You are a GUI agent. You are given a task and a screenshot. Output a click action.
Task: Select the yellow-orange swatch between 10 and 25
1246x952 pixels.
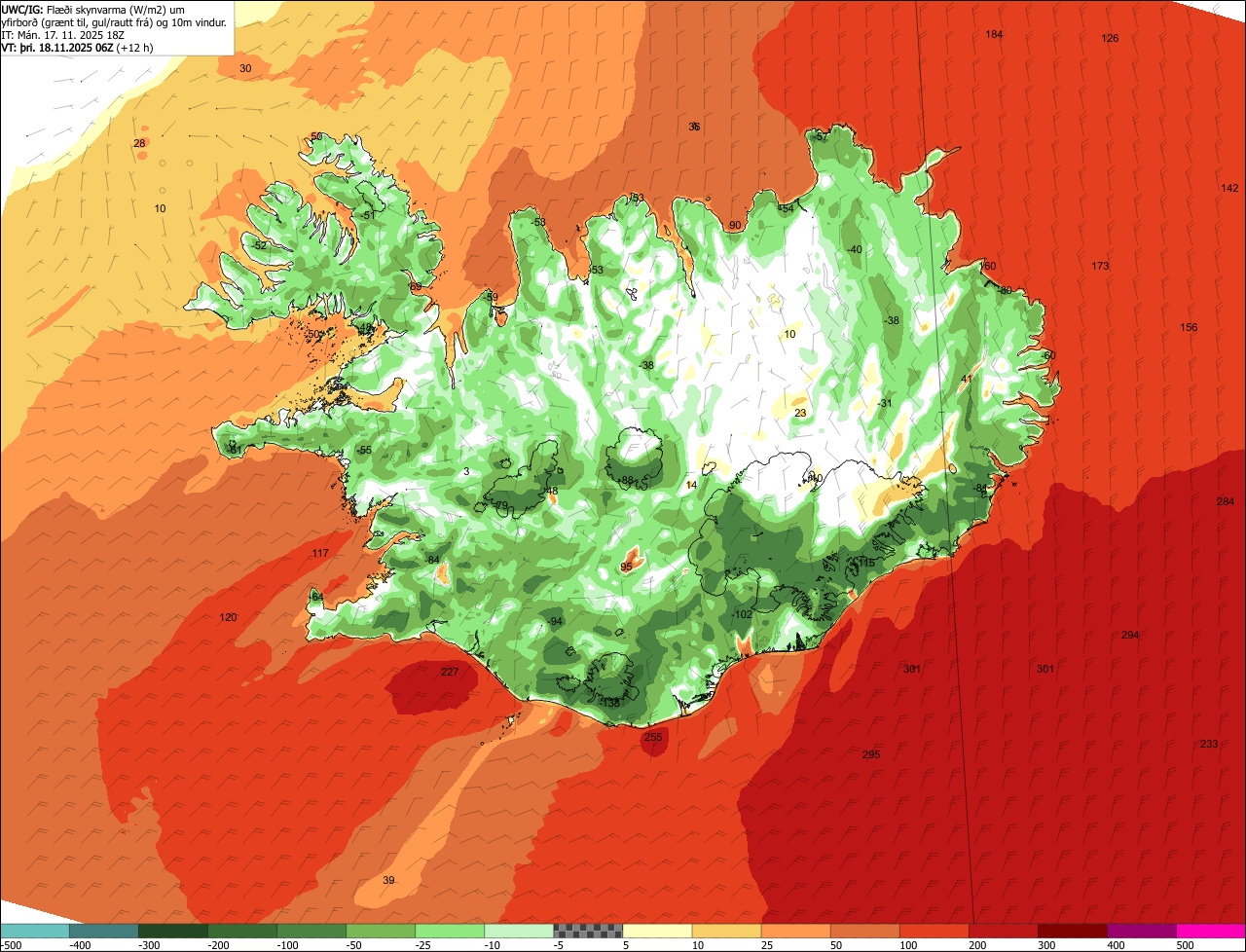point(726,931)
